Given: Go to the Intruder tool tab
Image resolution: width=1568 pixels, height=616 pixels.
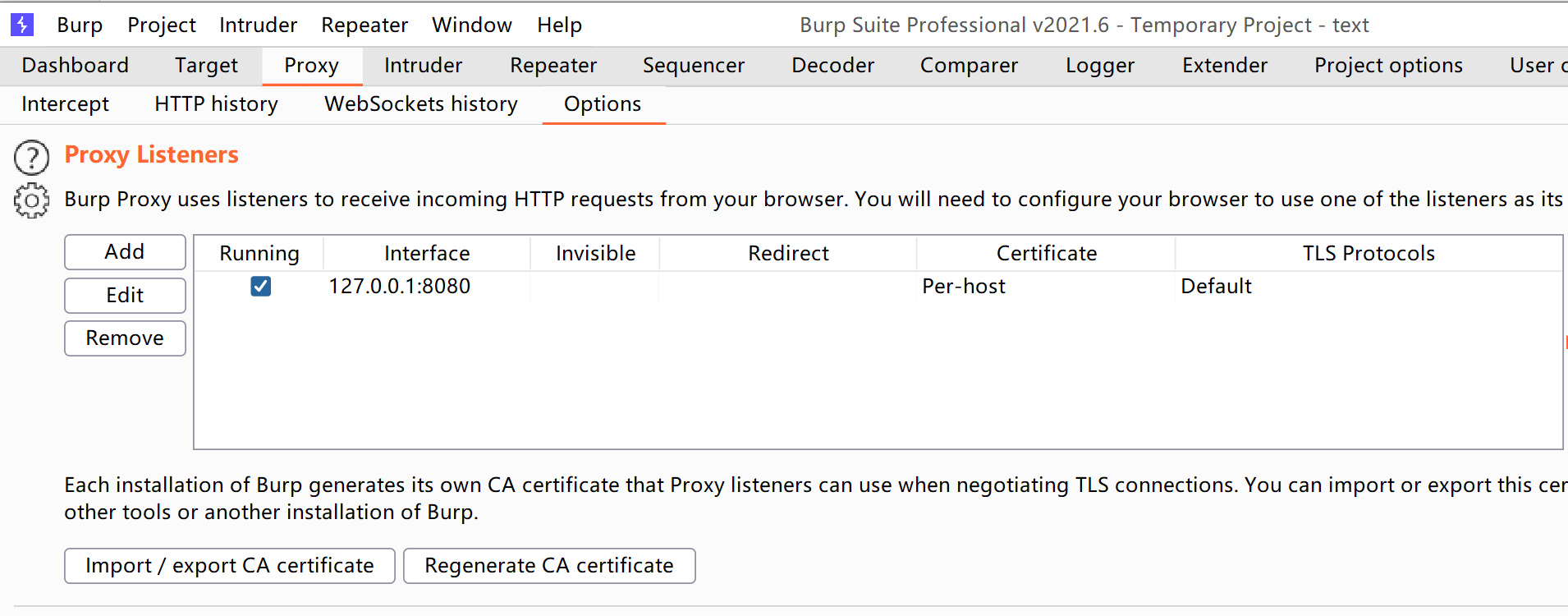Looking at the screenshot, I should 424,66.
